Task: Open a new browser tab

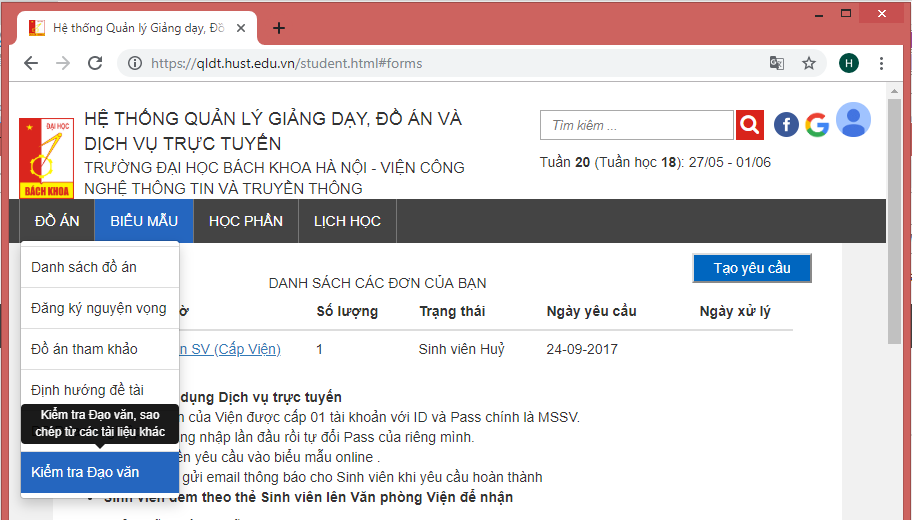Action: click(x=279, y=28)
